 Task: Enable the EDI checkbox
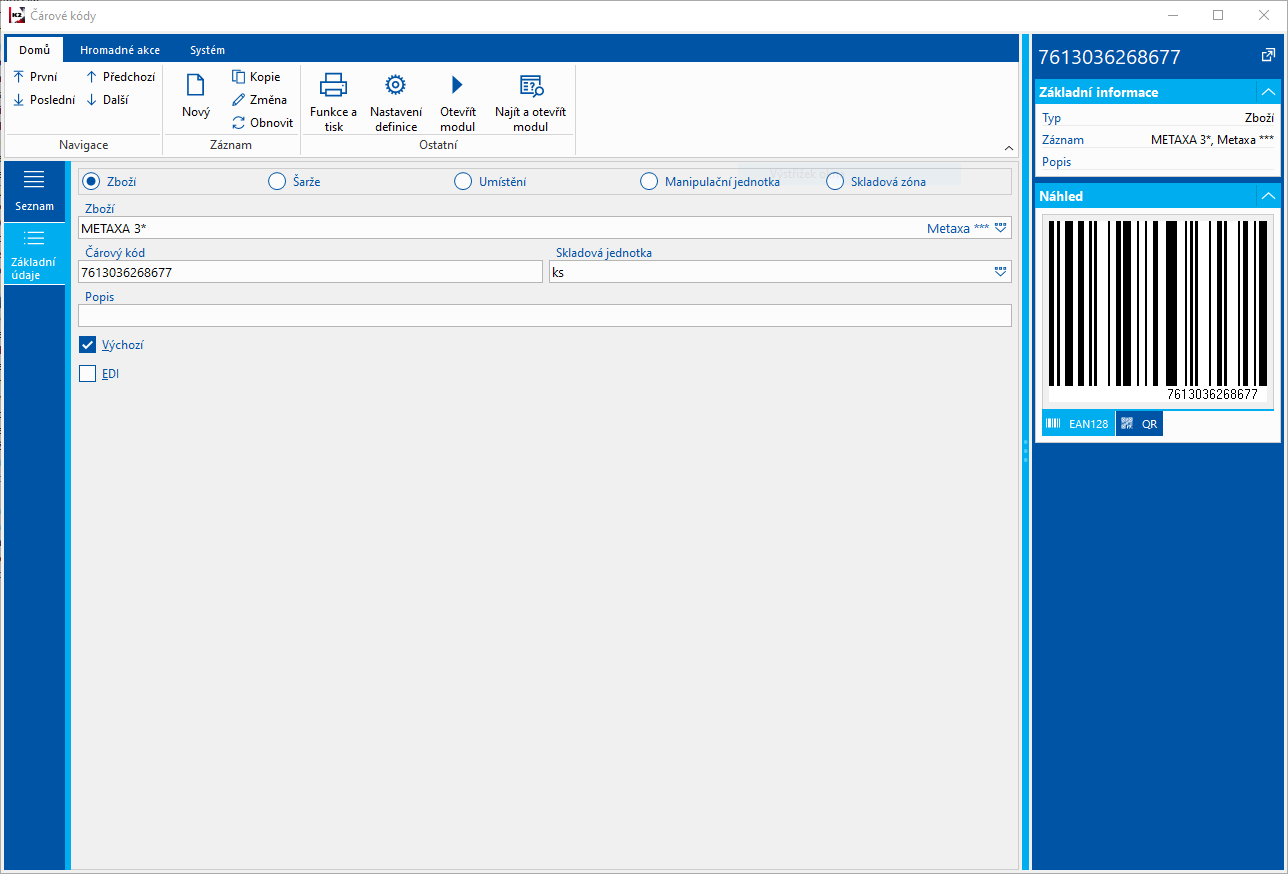pyautogui.click(x=88, y=374)
